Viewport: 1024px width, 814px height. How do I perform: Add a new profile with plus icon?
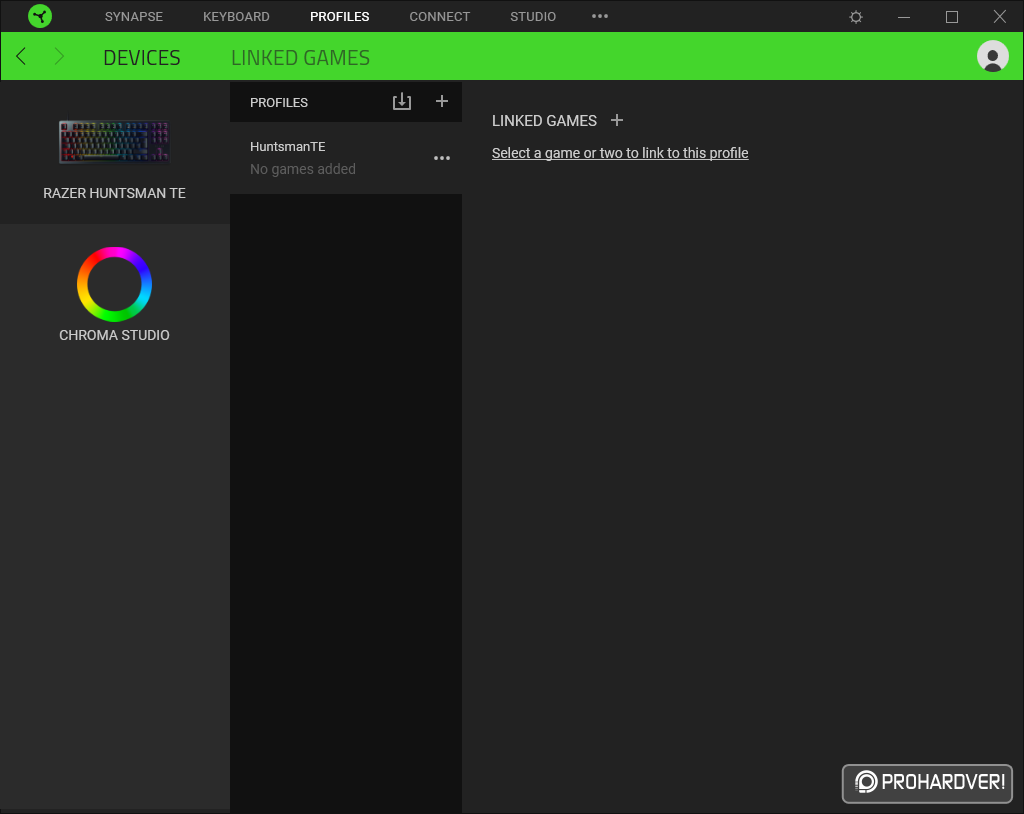click(x=441, y=101)
